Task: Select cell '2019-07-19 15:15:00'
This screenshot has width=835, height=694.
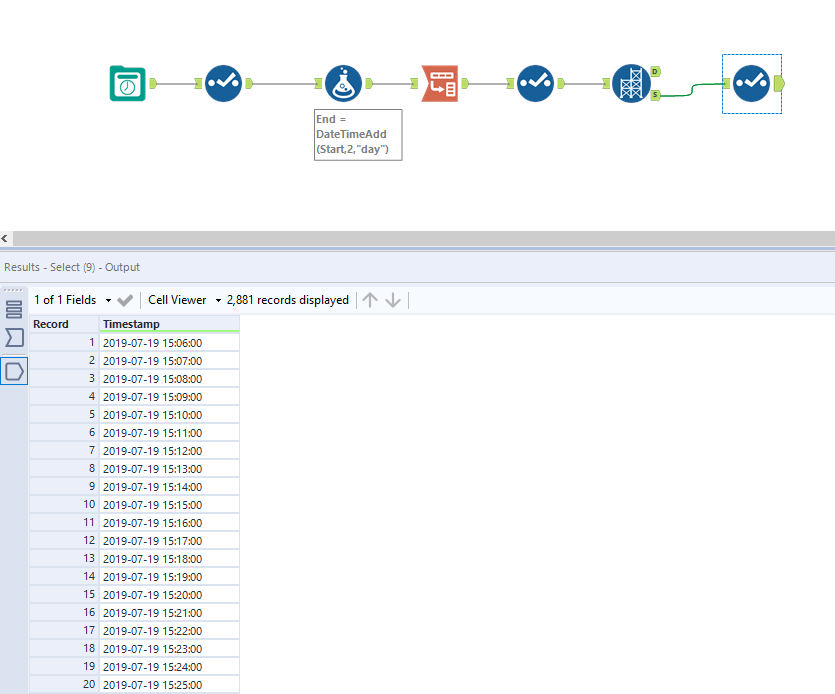Action: [x=169, y=505]
